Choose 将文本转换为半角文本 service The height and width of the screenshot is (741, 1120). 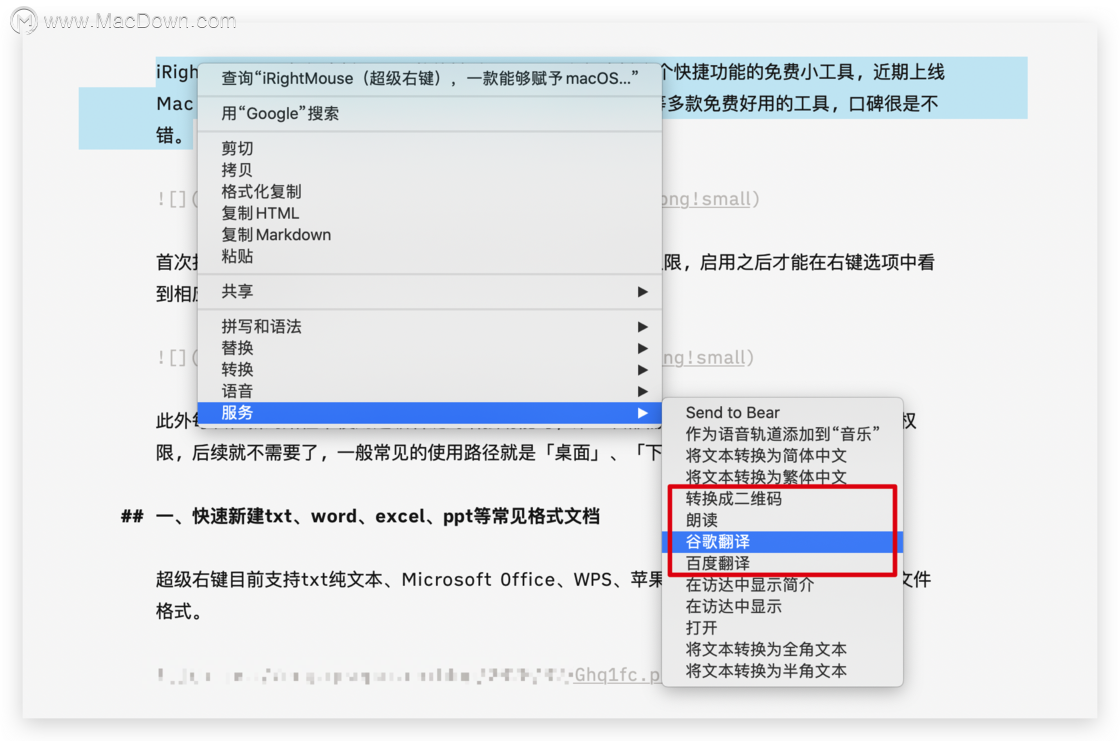tap(782, 670)
